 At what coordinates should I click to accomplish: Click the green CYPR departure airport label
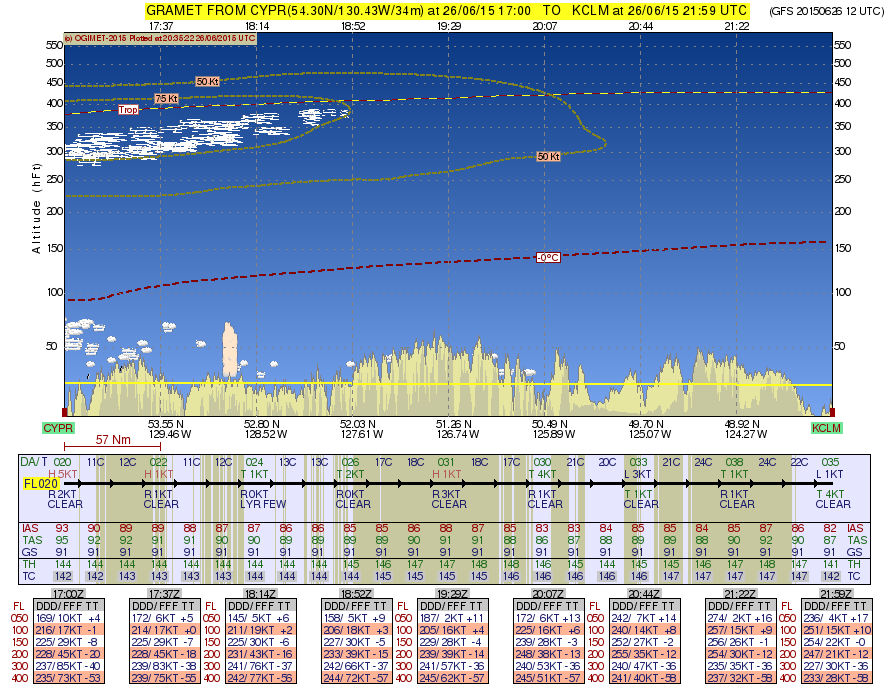coord(58,428)
